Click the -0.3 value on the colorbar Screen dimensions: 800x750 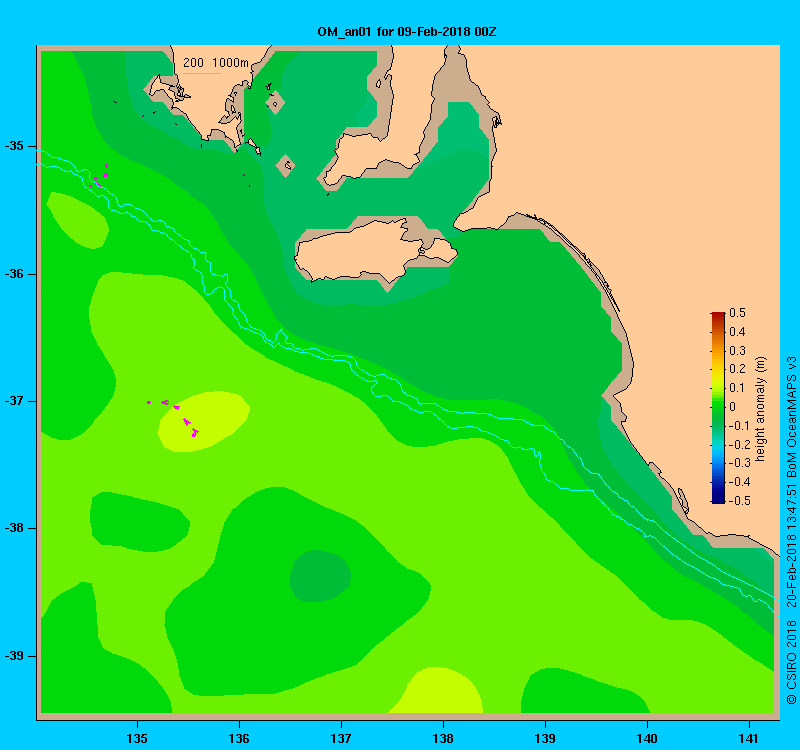point(739,463)
